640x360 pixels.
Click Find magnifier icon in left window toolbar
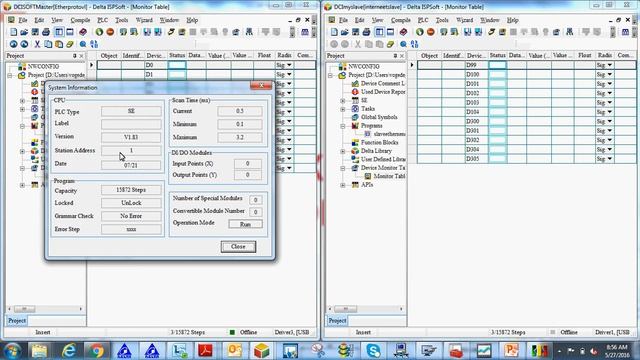pyautogui.click(x=83, y=44)
